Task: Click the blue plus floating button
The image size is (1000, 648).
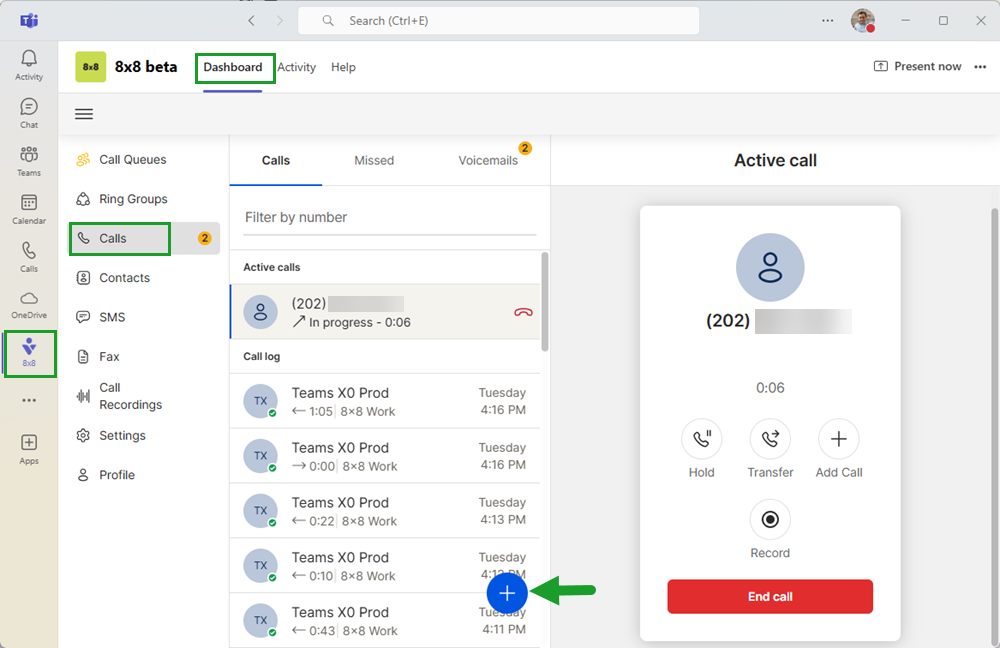Action: point(507,593)
